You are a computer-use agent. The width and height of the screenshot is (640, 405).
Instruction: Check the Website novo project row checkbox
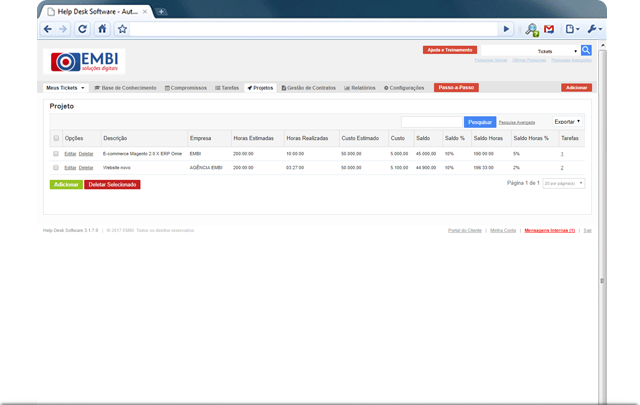click(56, 168)
